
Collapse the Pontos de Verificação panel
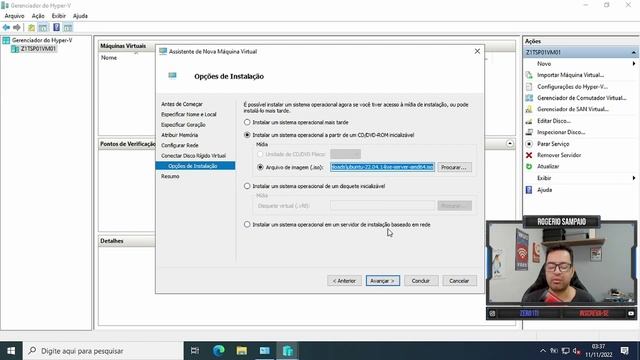(510, 144)
